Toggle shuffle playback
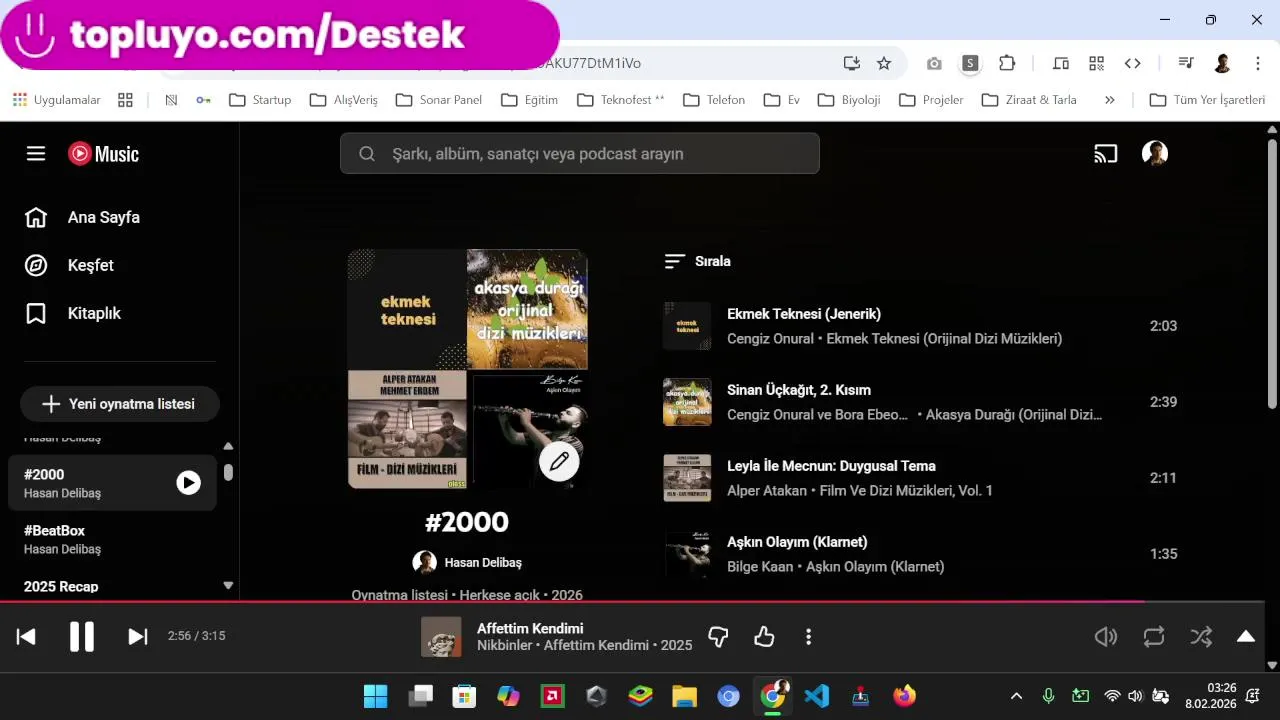 [1201, 637]
